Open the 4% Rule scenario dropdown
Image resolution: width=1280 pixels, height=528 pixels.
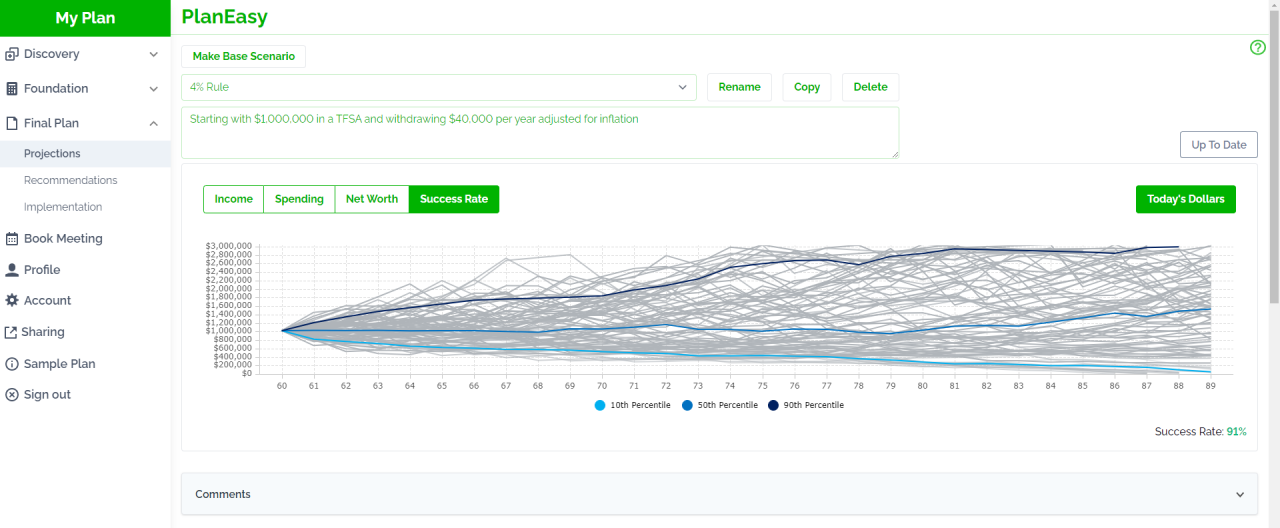pos(439,87)
